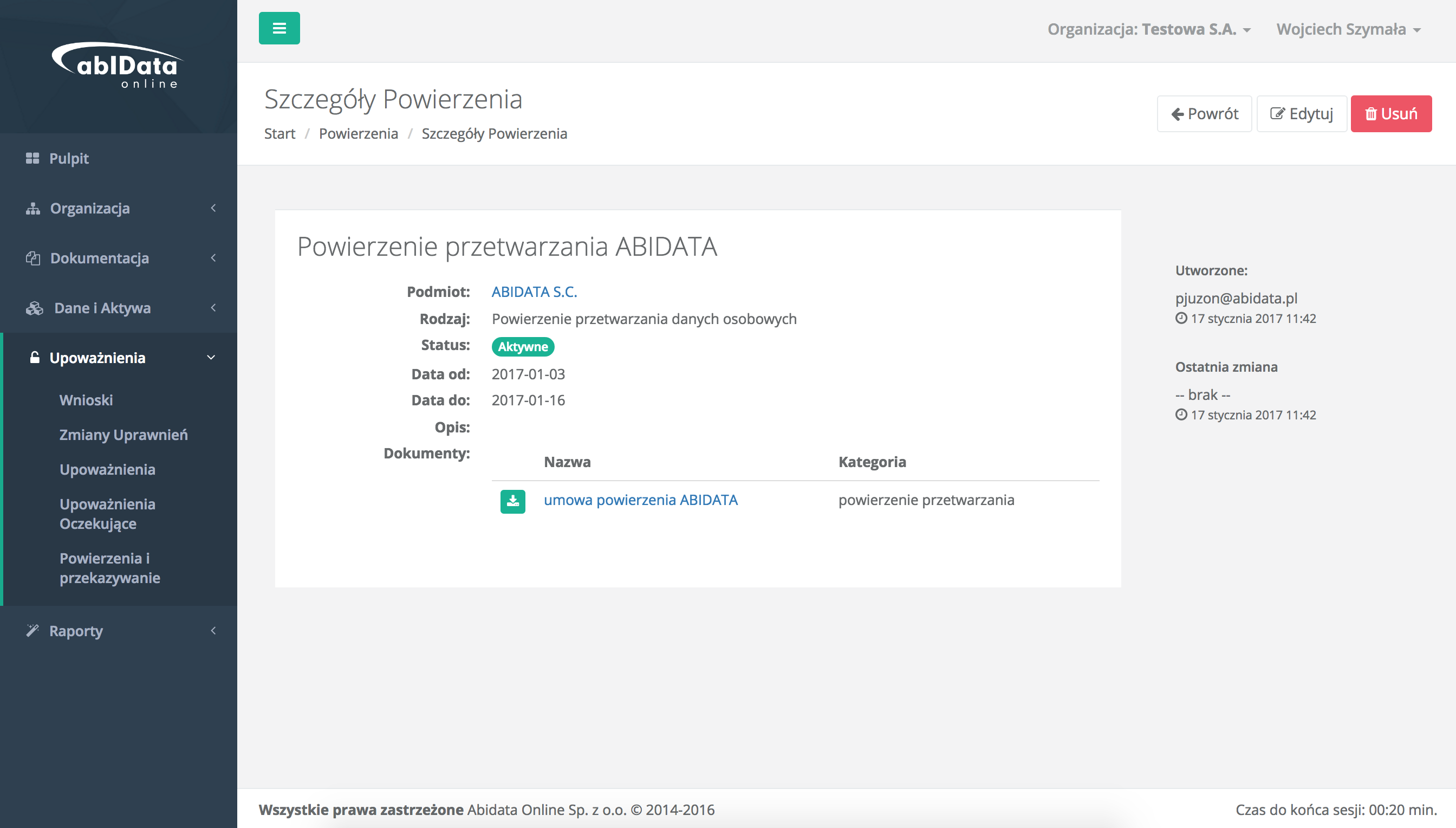
Task: Click the Dane i Aktywa cubes icon
Action: point(34,308)
